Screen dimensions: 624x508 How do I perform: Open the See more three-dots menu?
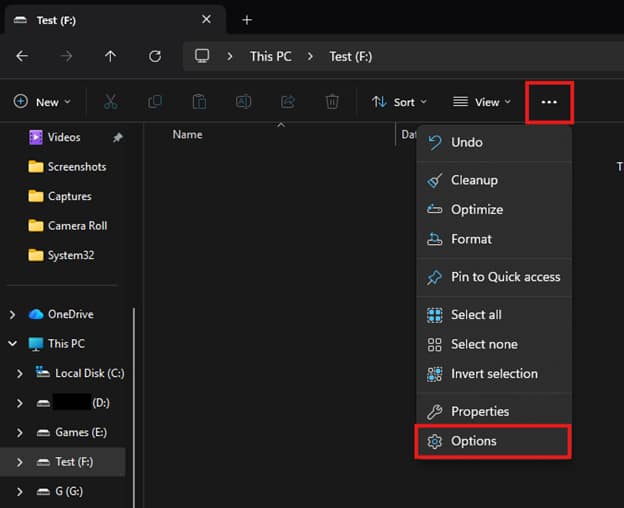click(x=549, y=102)
